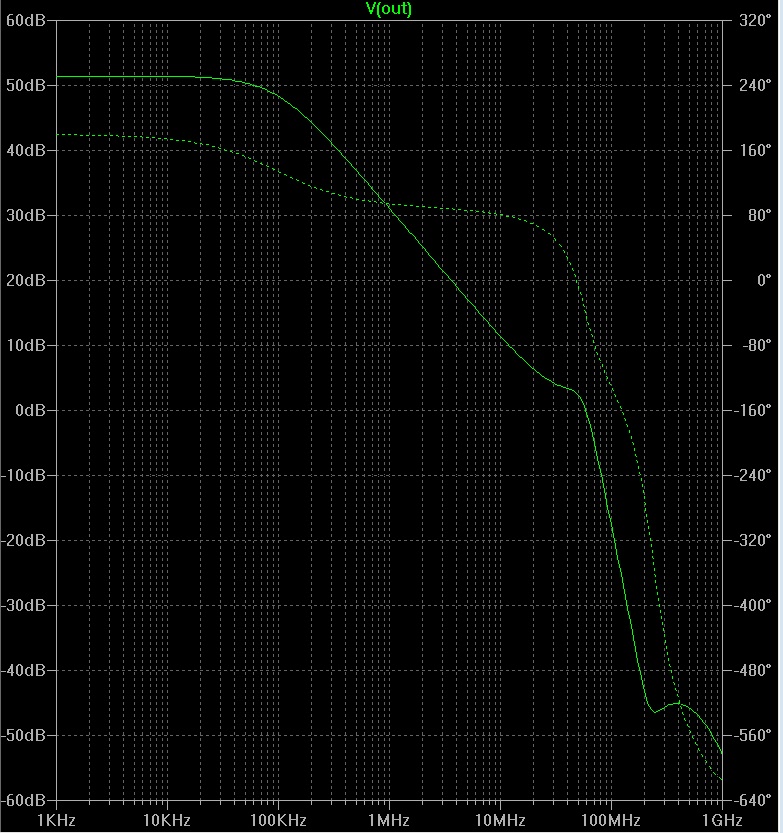Click the -30dB left axis label
The height and width of the screenshot is (833, 783).
(x=23, y=606)
